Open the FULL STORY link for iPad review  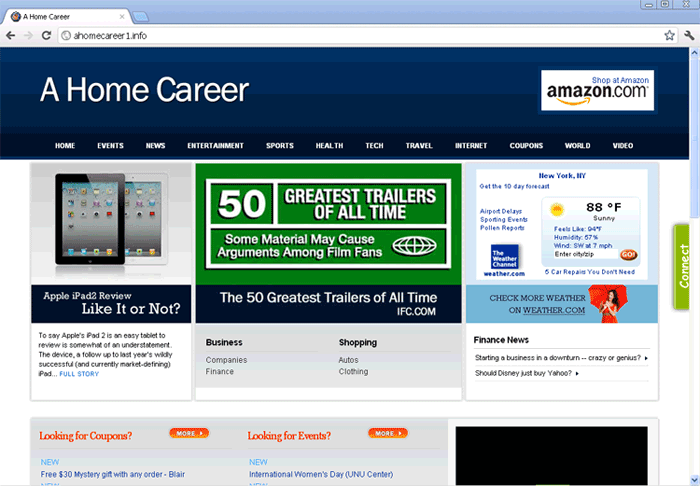(79, 373)
